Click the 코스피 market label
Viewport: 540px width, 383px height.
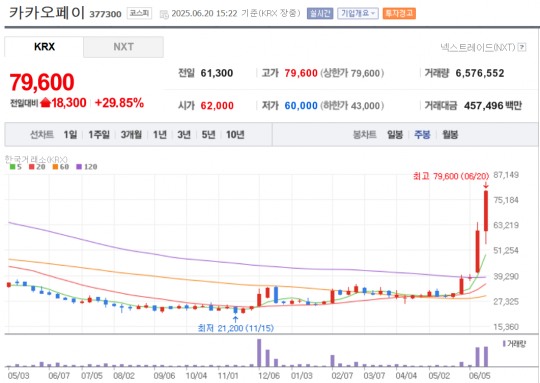click(x=139, y=13)
